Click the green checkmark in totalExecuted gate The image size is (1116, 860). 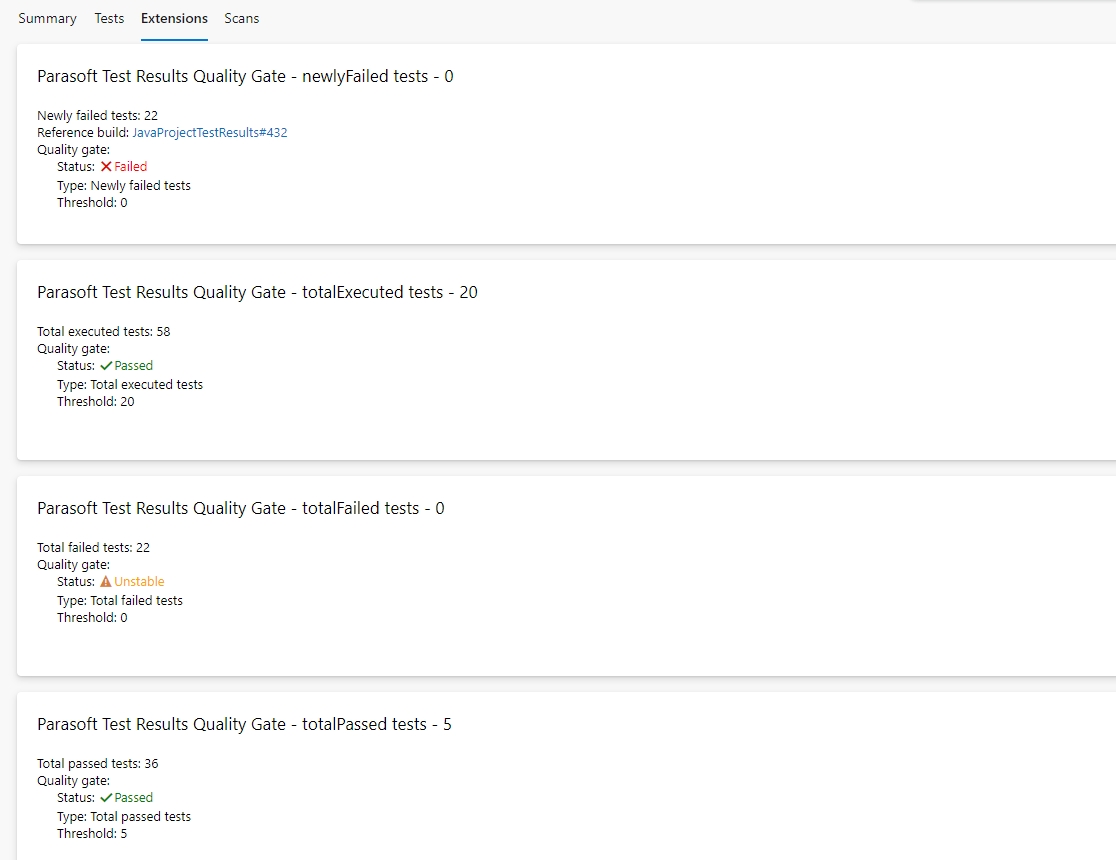[x=106, y=366]
